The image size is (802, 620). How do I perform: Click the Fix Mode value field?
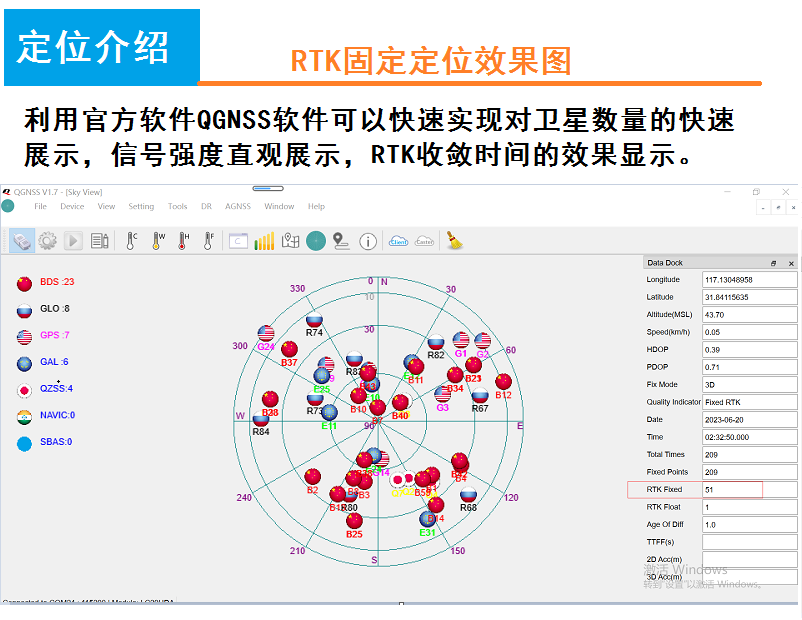(x=749, y=385)
